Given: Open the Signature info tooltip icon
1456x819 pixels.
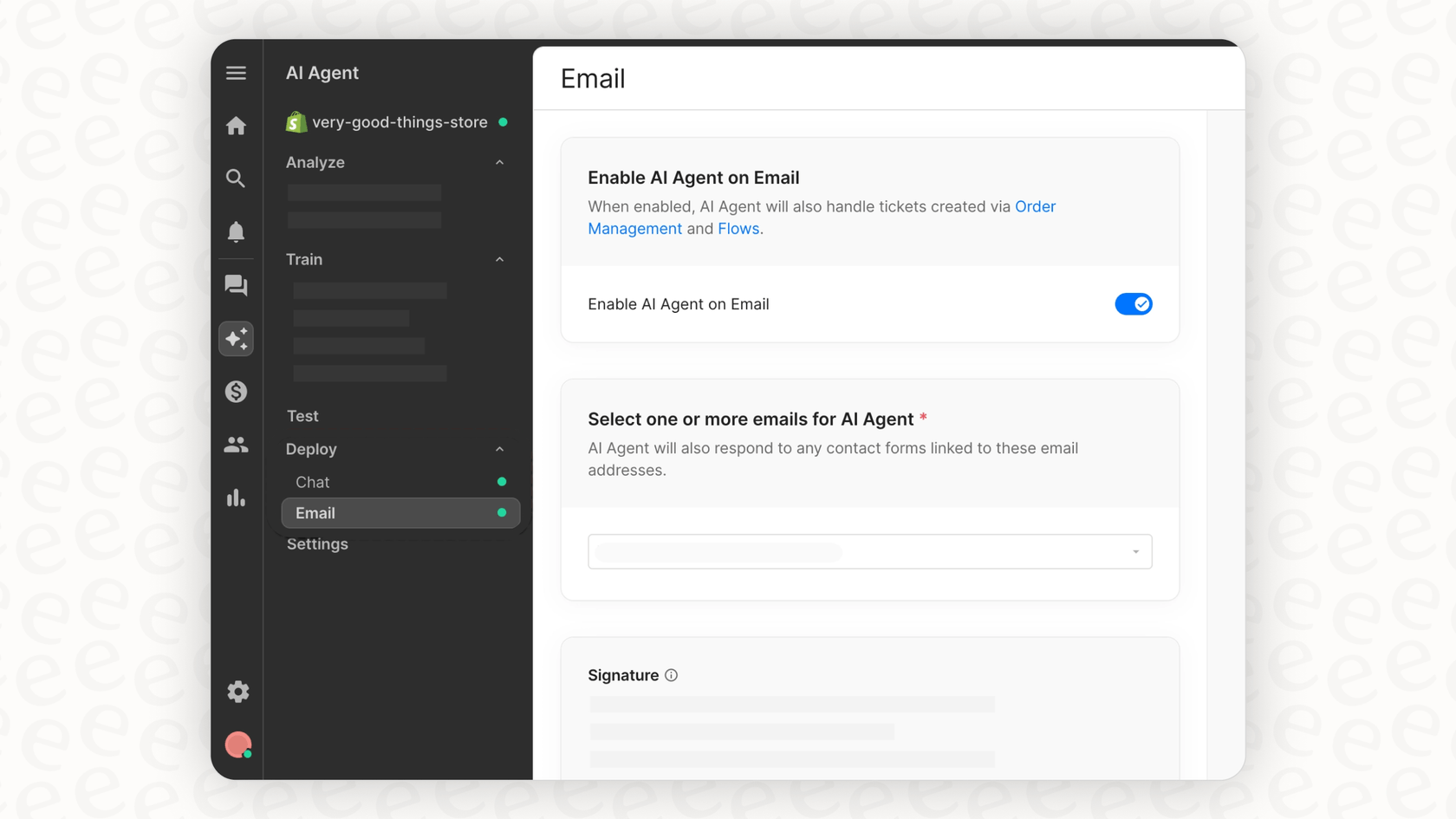Looking at the screenshot, I should (x=671, y=675).
